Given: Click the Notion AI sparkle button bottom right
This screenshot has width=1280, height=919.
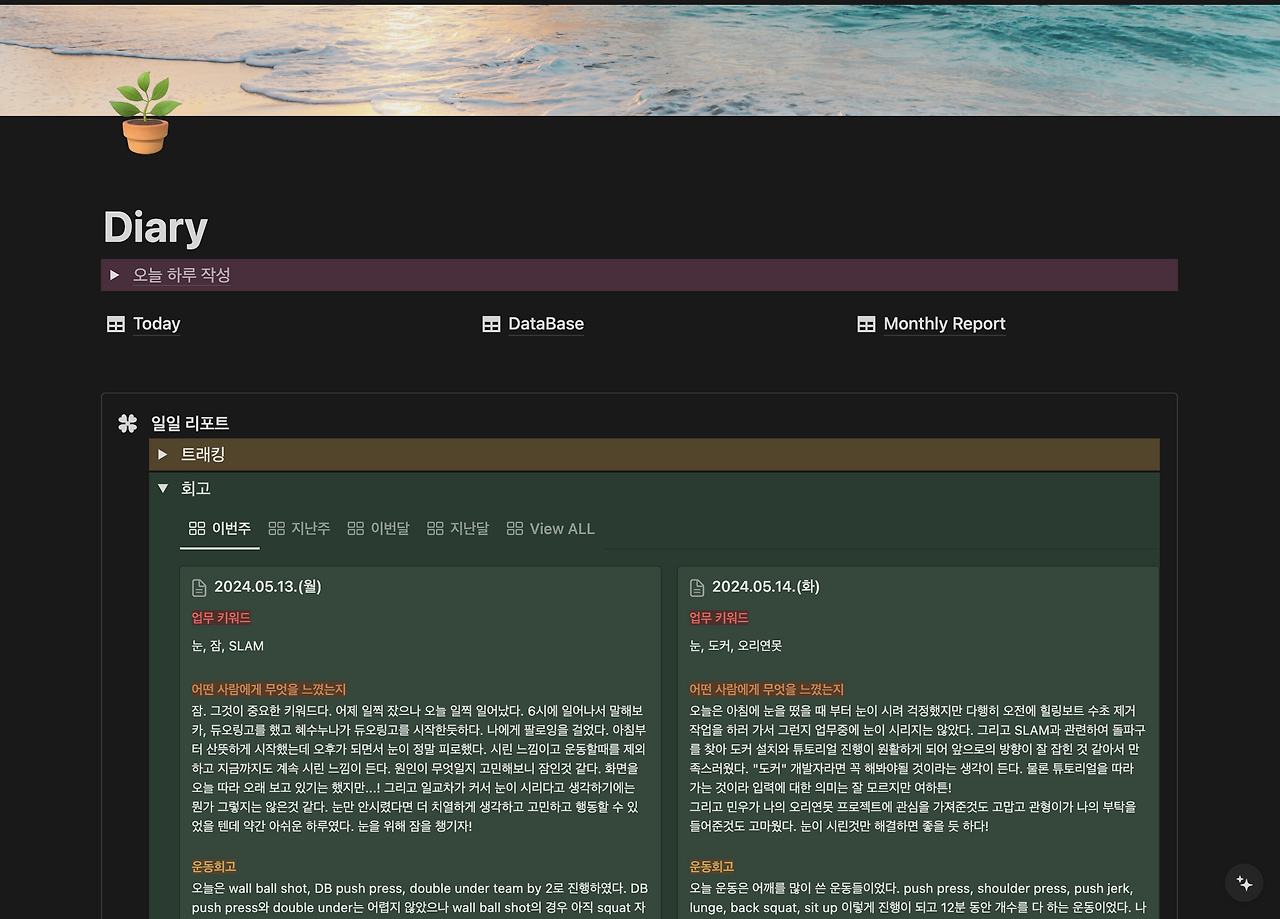Looking at the screenshot, I should (x=1243, y=882).
